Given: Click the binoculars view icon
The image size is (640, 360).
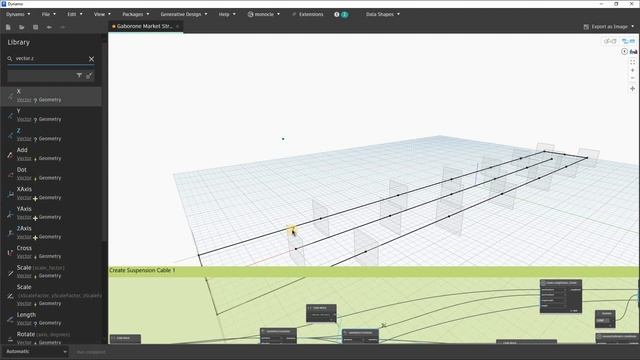Looking at the screenshot, I should coord(633,51).
